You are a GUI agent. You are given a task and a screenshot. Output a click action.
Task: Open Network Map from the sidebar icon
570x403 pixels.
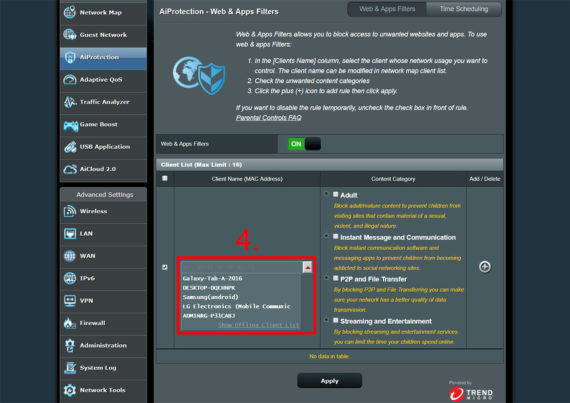(70, 12)
